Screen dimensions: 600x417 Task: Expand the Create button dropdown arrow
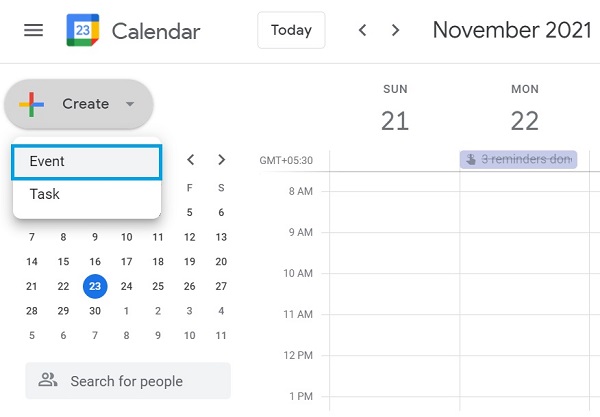pos(130,104)
